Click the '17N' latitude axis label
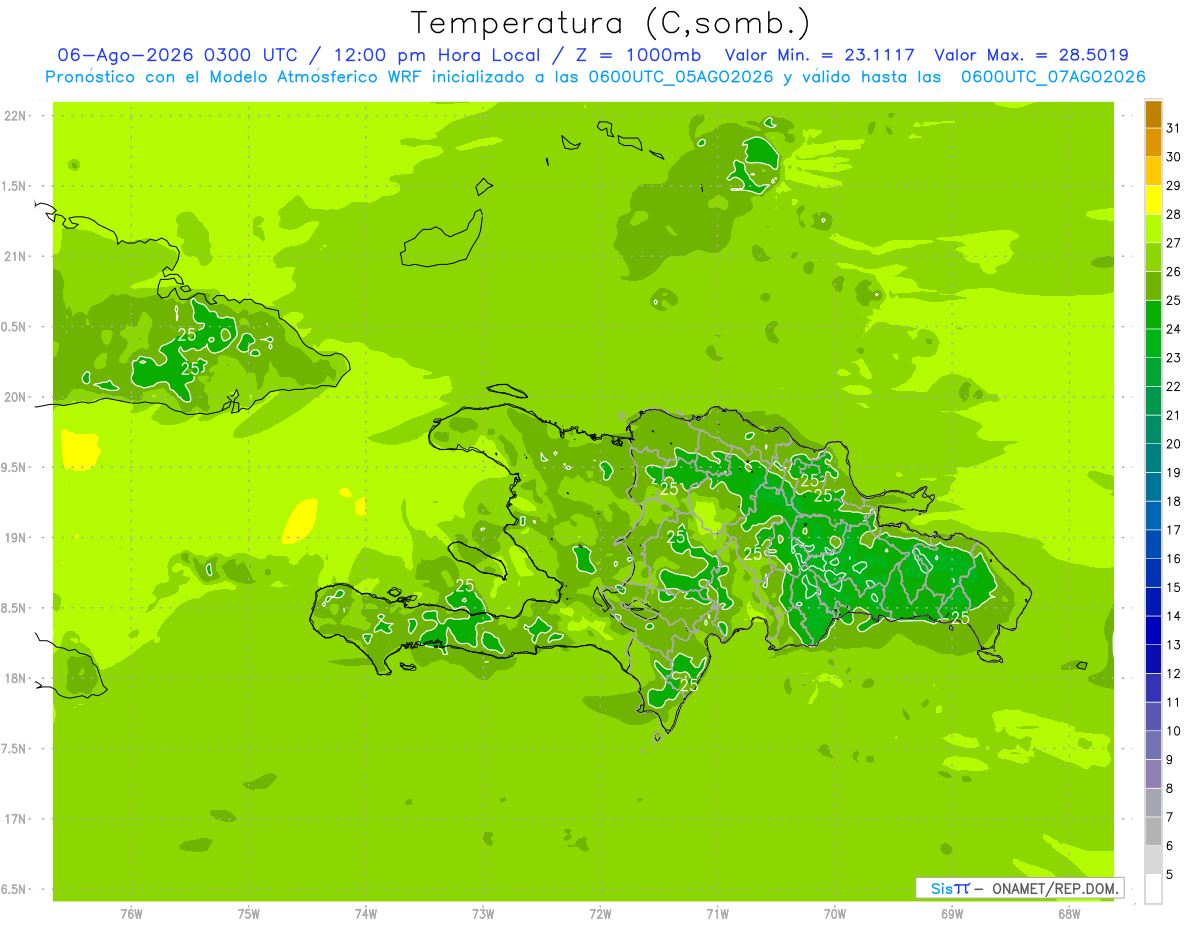Viewport: 1200px width, 927px height. [15, 819]
